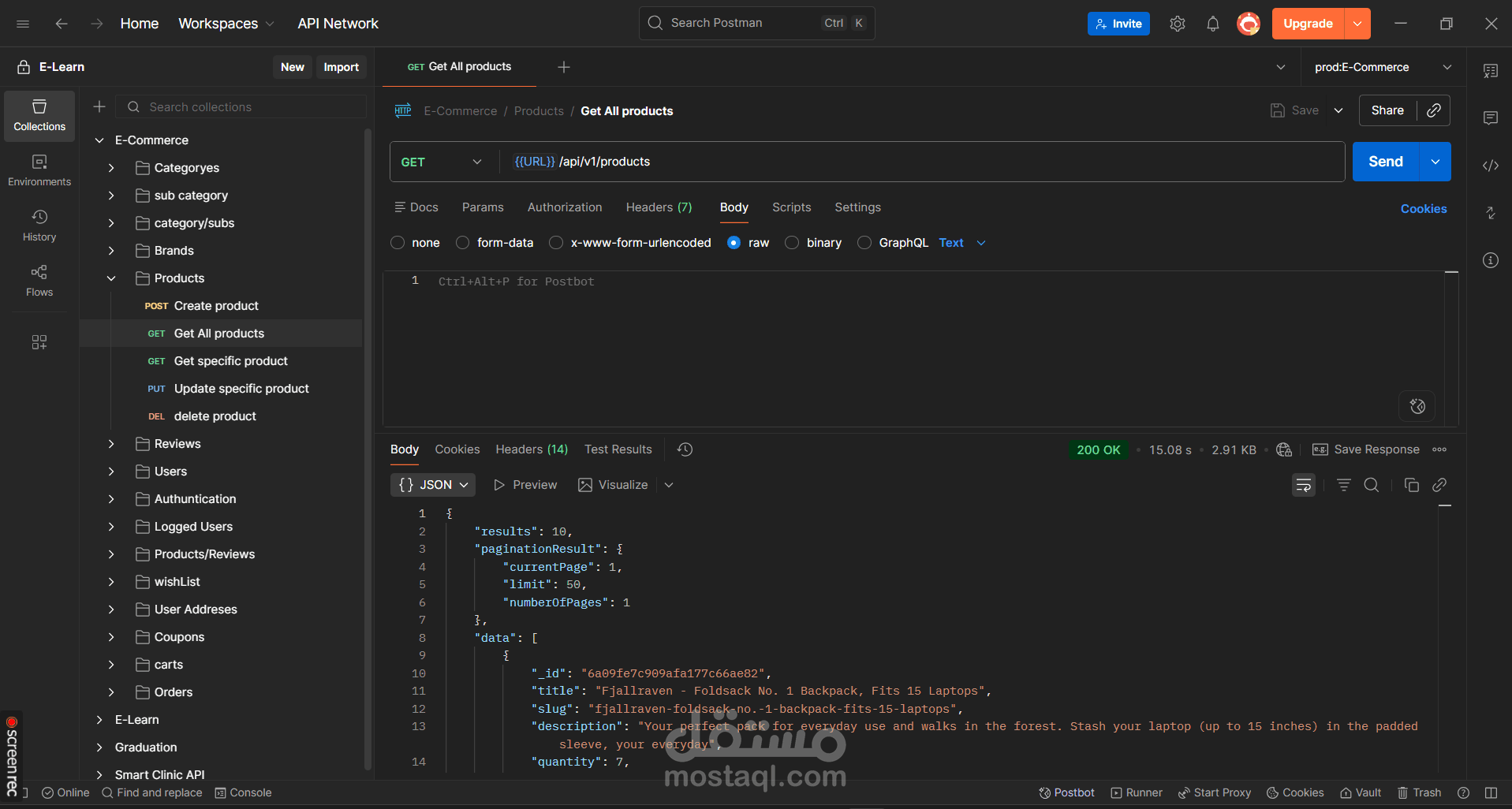Open the Cookies link
The width and height of the screenshot is (1512, 809).
coord(1424,209)
